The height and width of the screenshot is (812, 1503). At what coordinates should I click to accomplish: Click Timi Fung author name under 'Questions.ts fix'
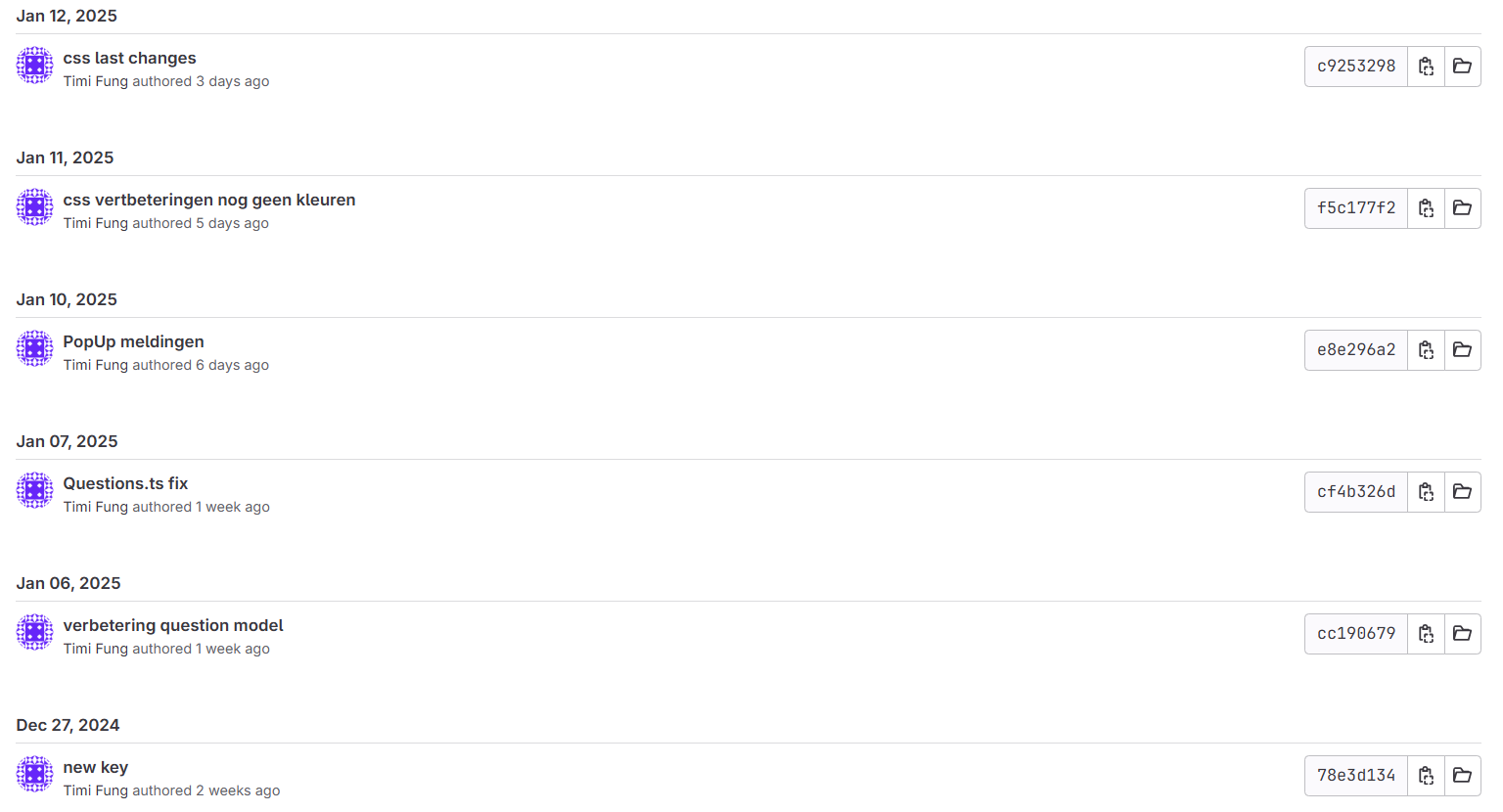click(96, 507)
